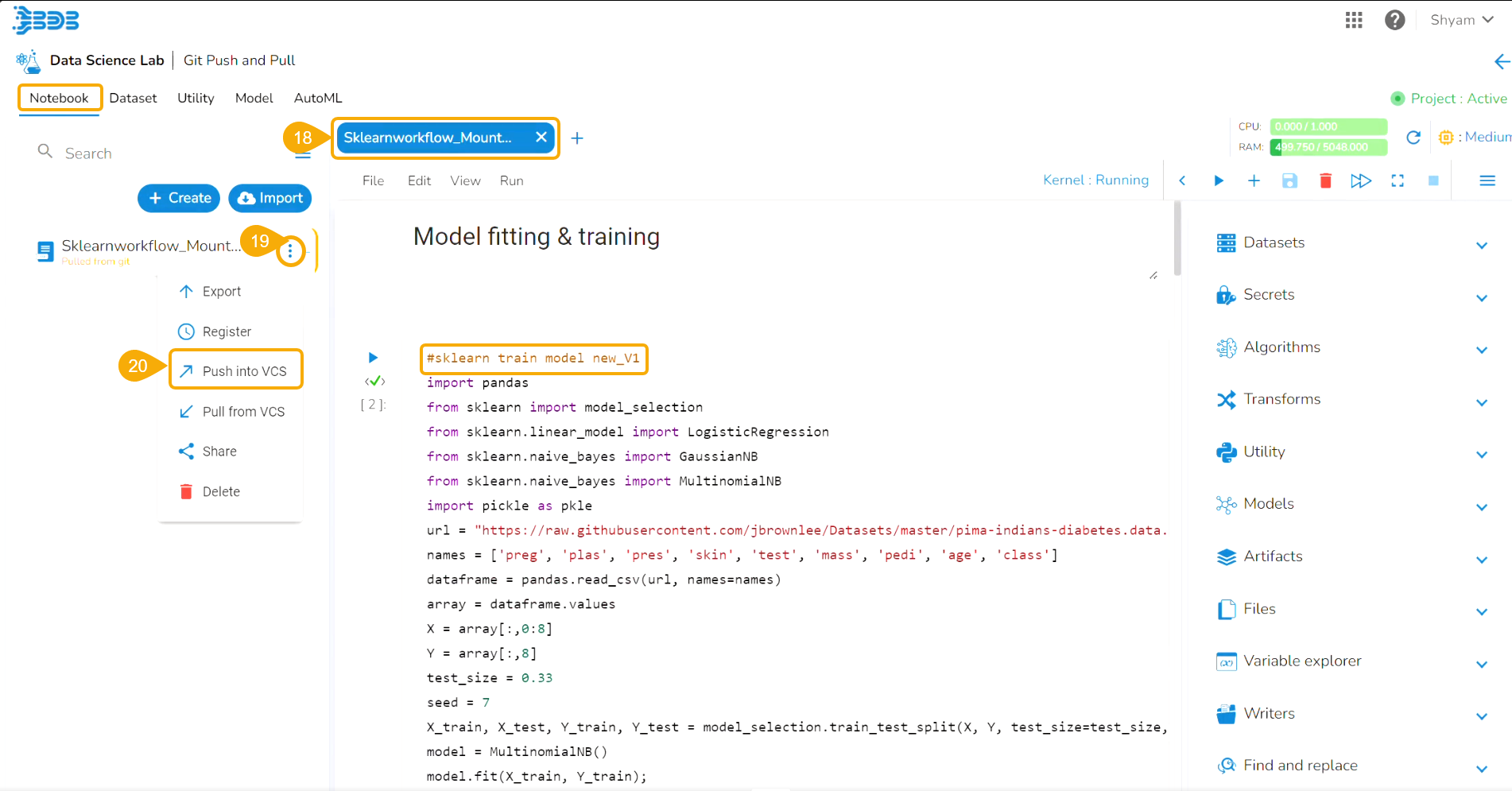This screenshot has height=791, width=1512.
Task: Switch to the Model tab
Action: coord(254,98)
